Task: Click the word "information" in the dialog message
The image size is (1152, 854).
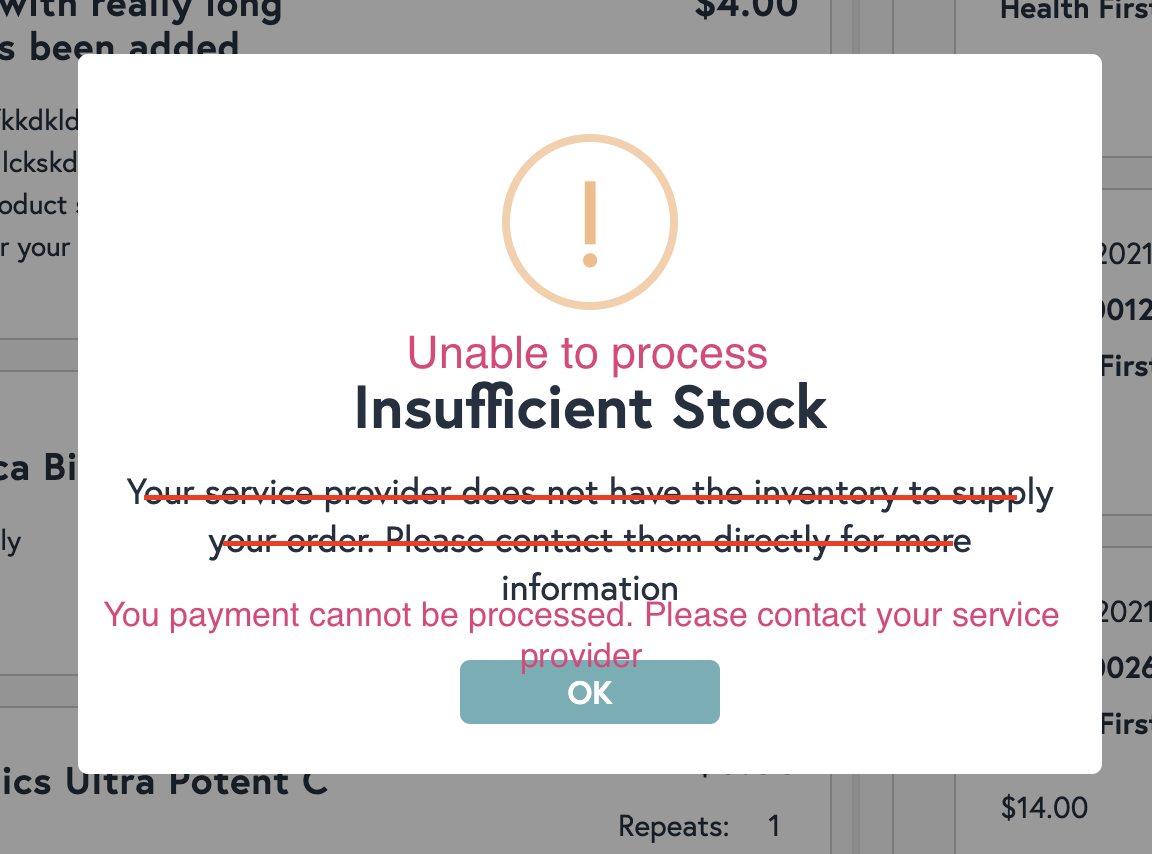Action: (590, 587)
